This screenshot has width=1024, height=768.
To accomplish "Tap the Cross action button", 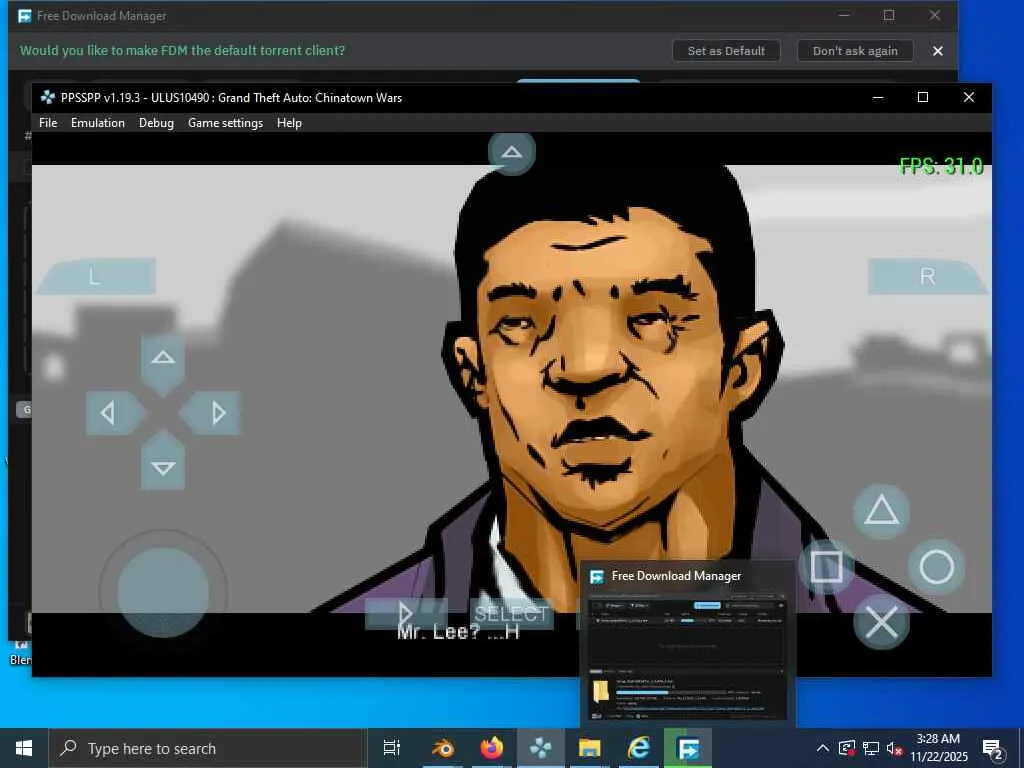I will click(882, 622).
